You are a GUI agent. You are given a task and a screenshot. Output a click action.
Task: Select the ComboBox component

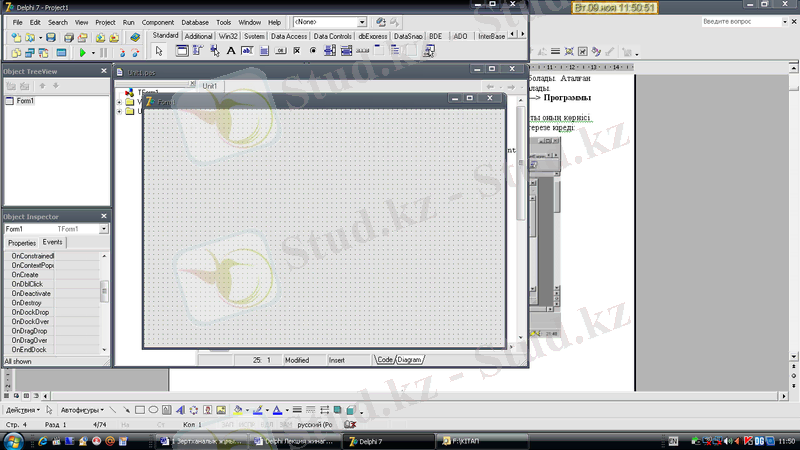(x=346, y=51)
